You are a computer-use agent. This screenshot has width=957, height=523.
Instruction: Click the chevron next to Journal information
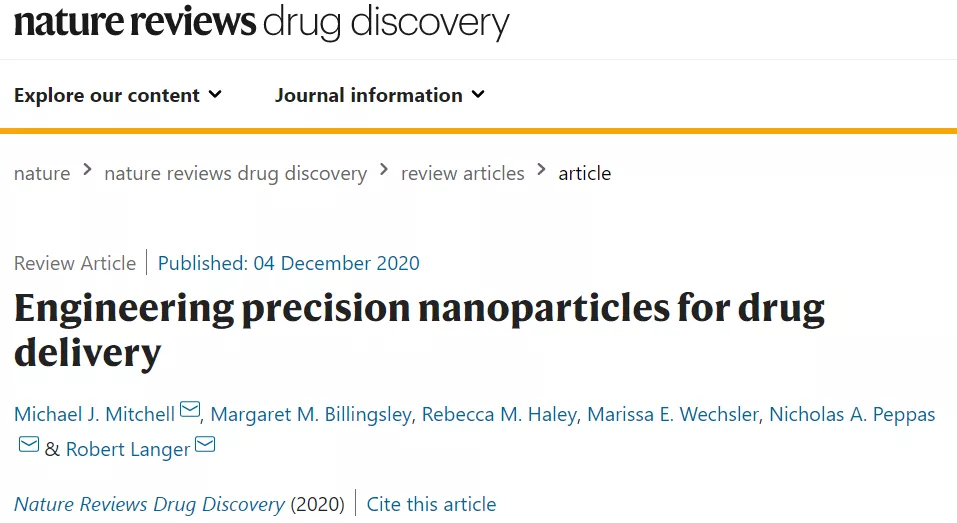(x=478, y=95)
